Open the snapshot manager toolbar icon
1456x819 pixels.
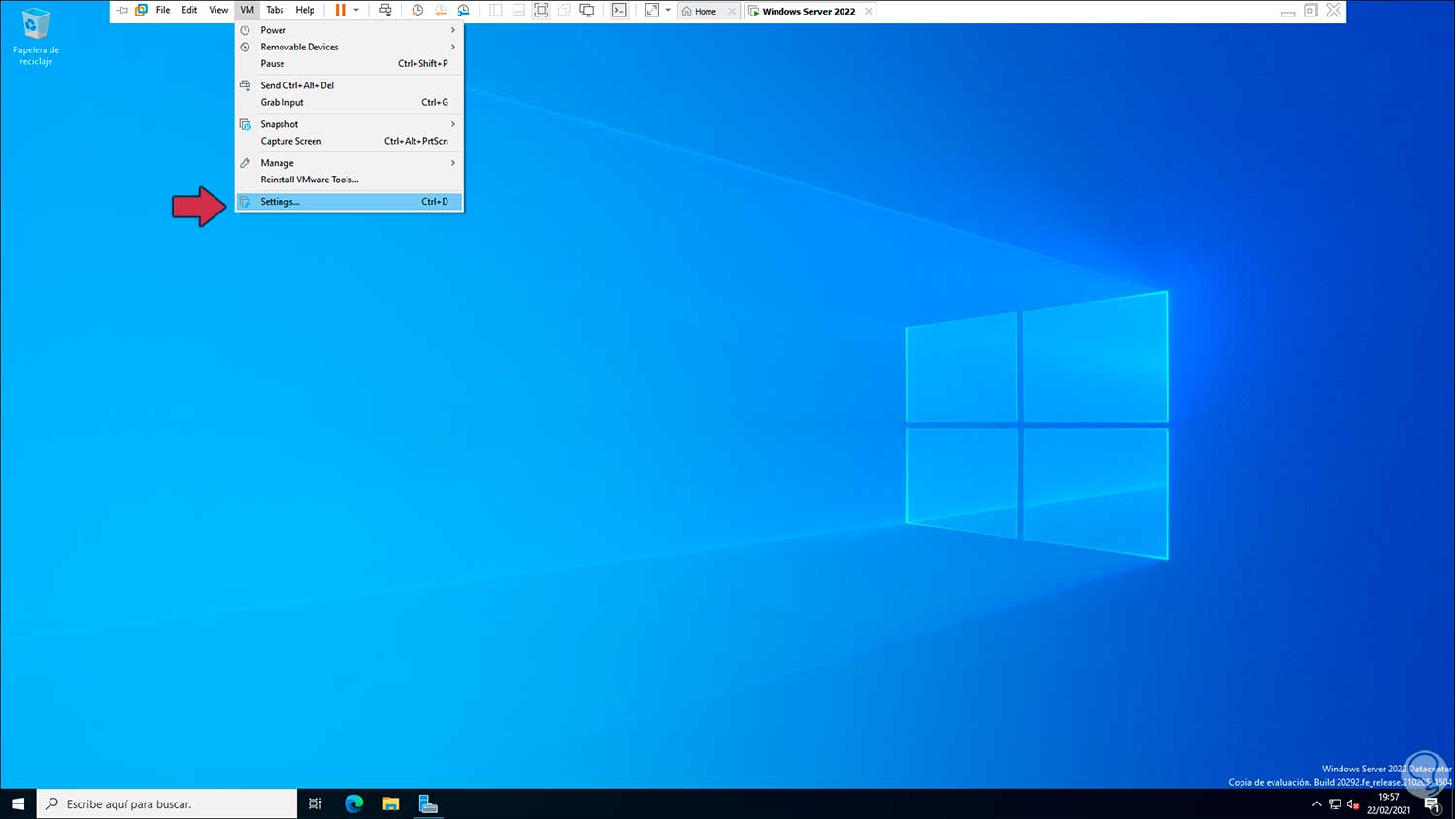464,11
